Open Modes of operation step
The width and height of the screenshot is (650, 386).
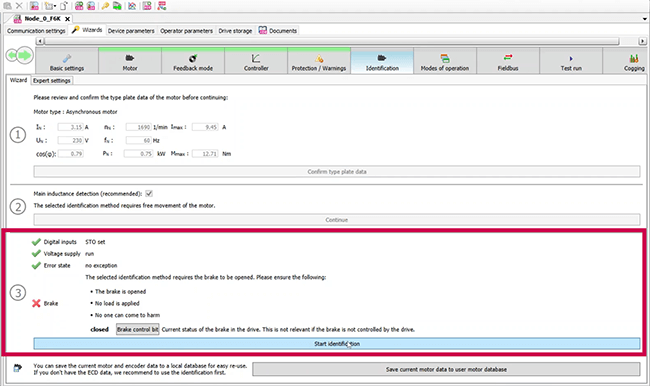click(445, 61)
